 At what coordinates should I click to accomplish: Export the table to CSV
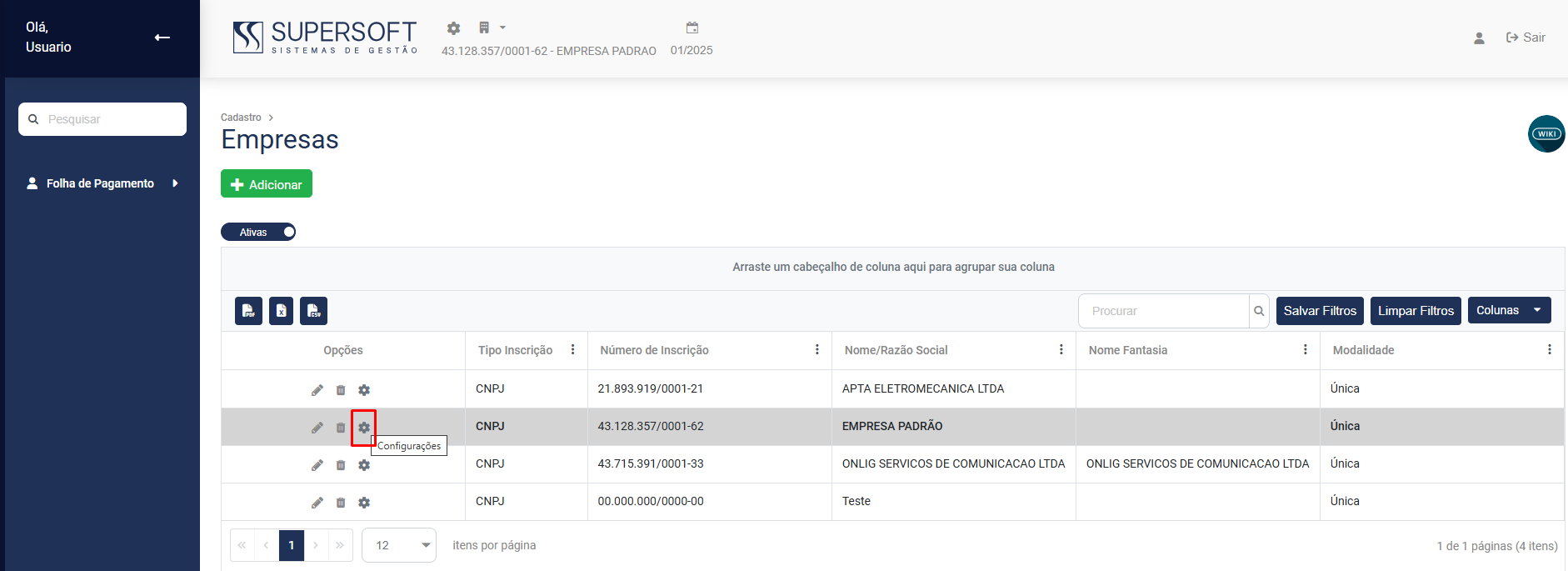click(313, 311)
